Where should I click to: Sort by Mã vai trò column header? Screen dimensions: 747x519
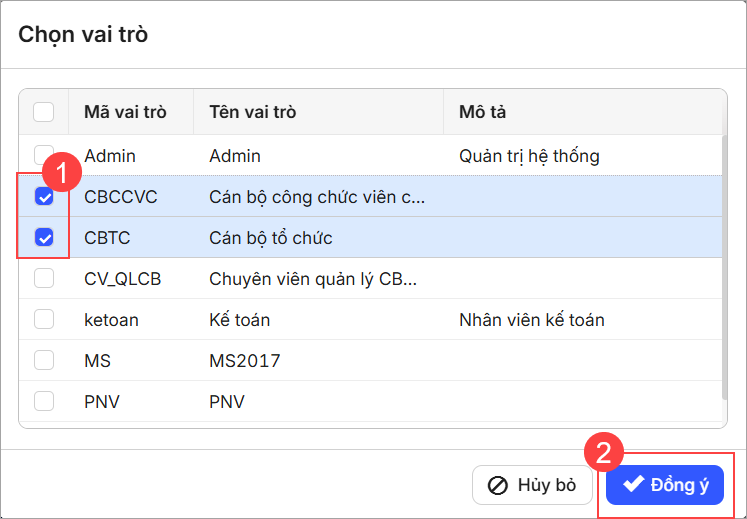click(x=125, y=112)
